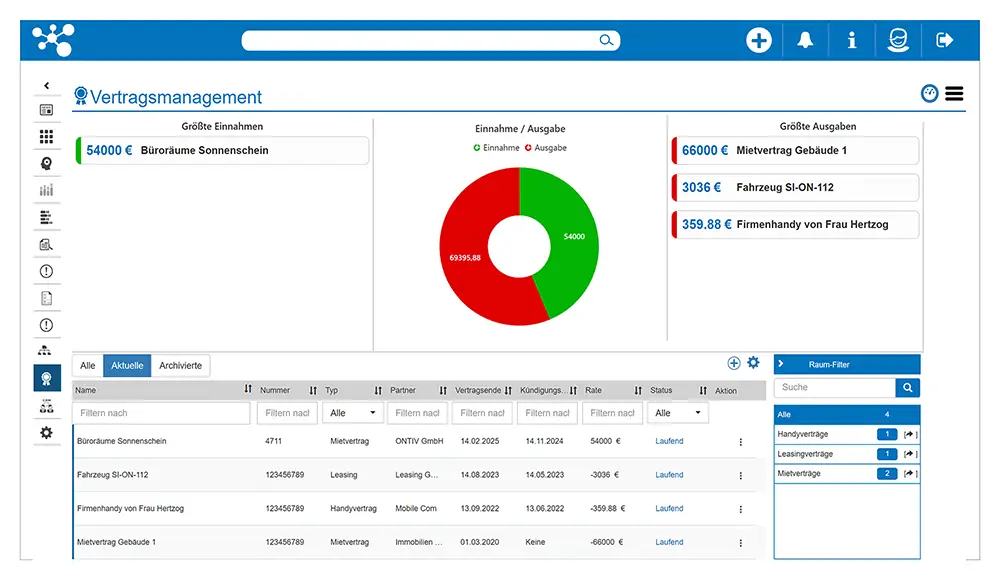Open the user profile avatar icon
This screenshot has height=580, width=1000.
pyautogui.click(x=898, y=40)
